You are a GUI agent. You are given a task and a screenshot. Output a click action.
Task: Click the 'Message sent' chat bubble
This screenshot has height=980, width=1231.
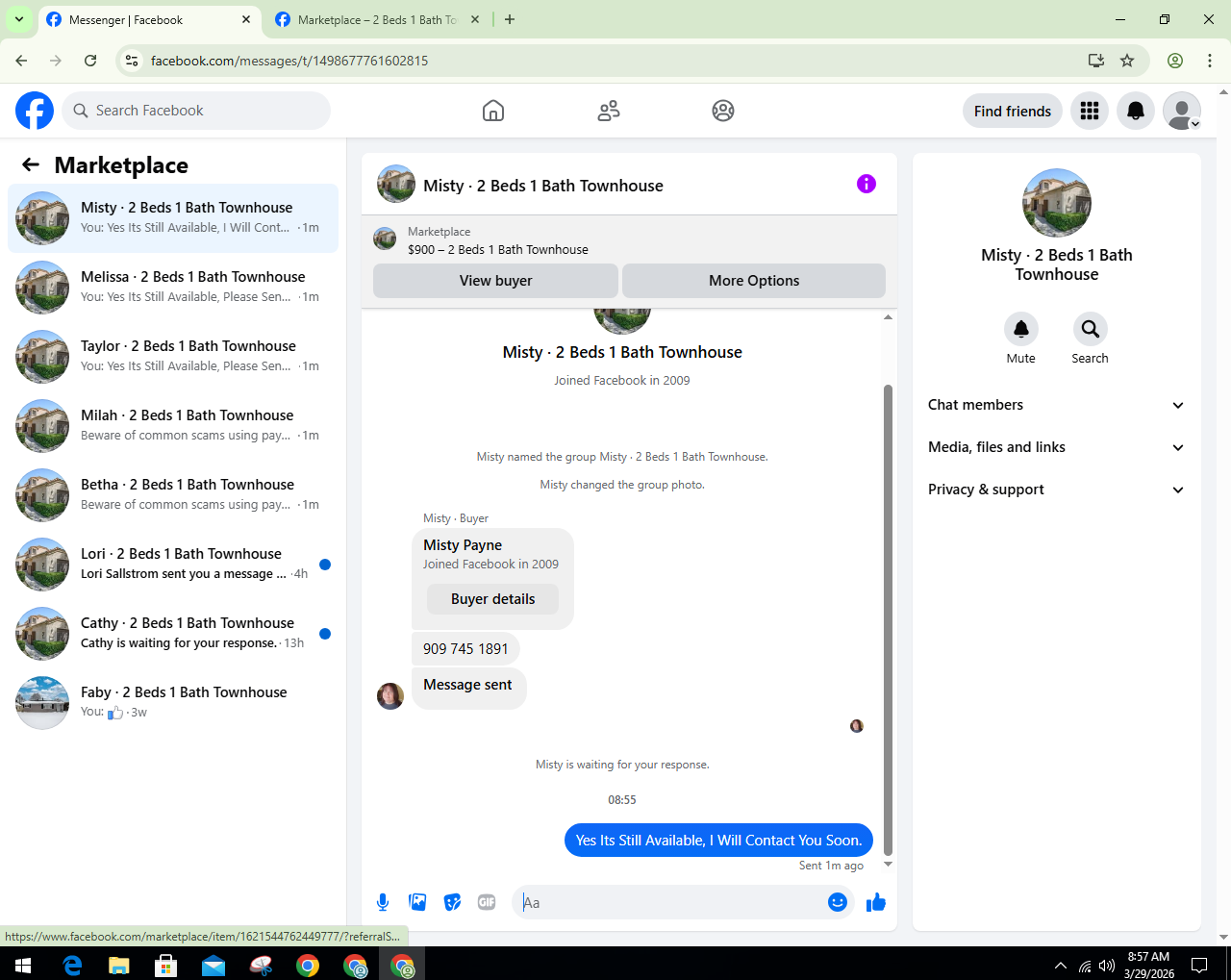tap(468, 688)
